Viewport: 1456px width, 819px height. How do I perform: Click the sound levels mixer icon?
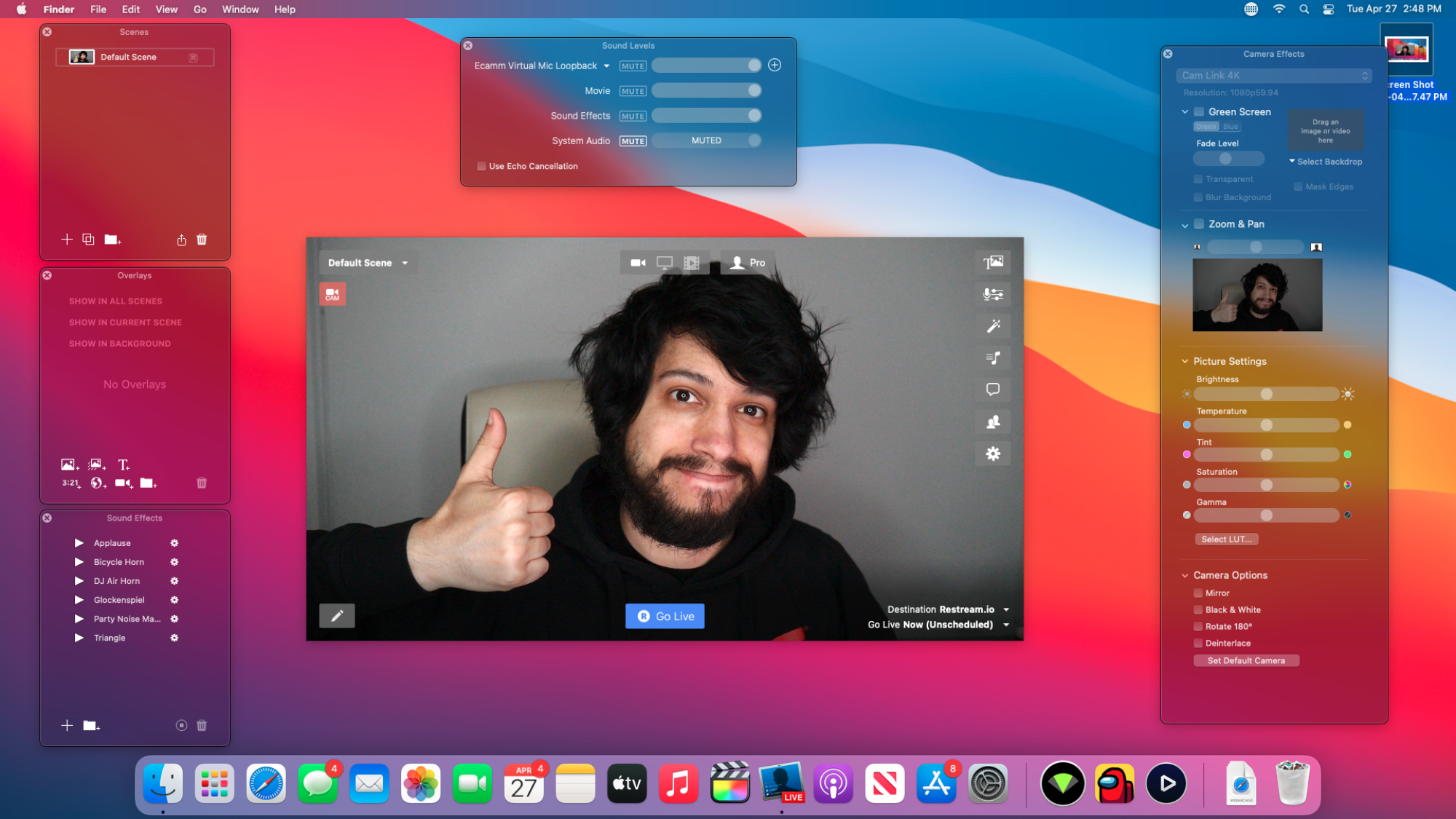pyautogui.click(x=993, y=294)
